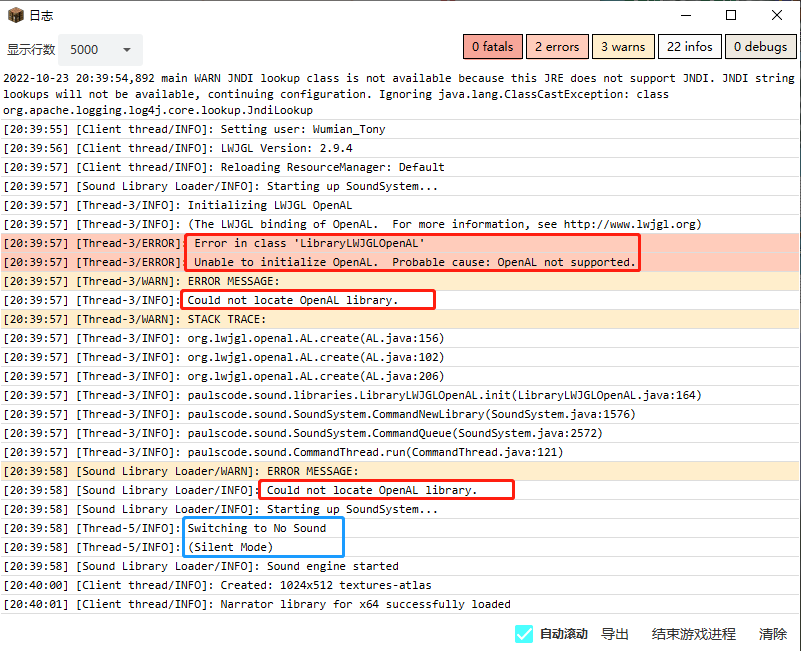Screen dimensions: 801x651
Task: Select the JNDI lookup WARN log entry
Action: (x=400, y=94)
